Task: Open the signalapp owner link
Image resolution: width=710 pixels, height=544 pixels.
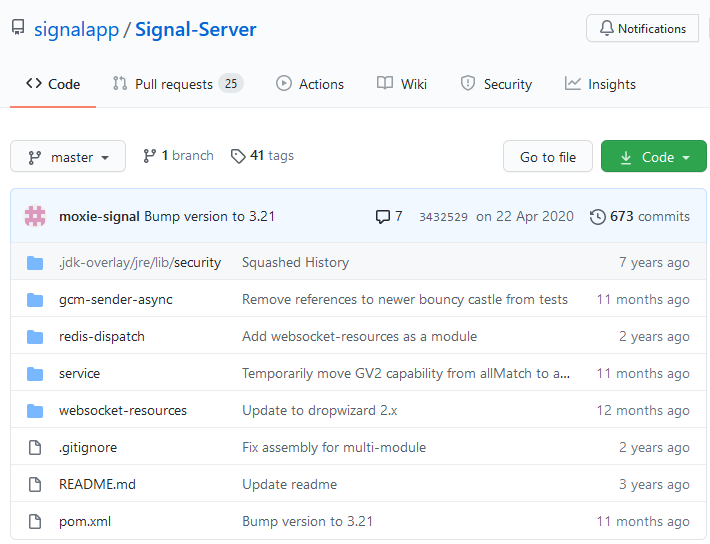Action: [77, 29]
